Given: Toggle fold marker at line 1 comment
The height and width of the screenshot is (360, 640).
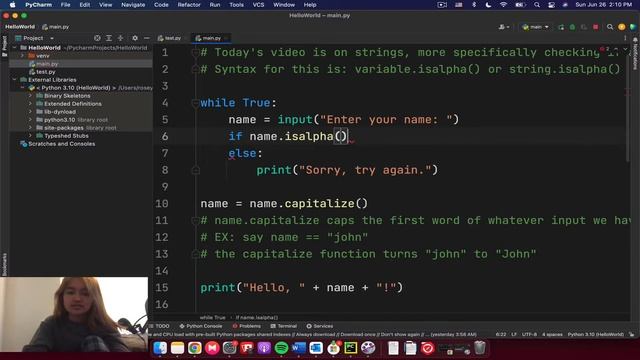Looking at the screenshot, I should (x=196, y=53).
